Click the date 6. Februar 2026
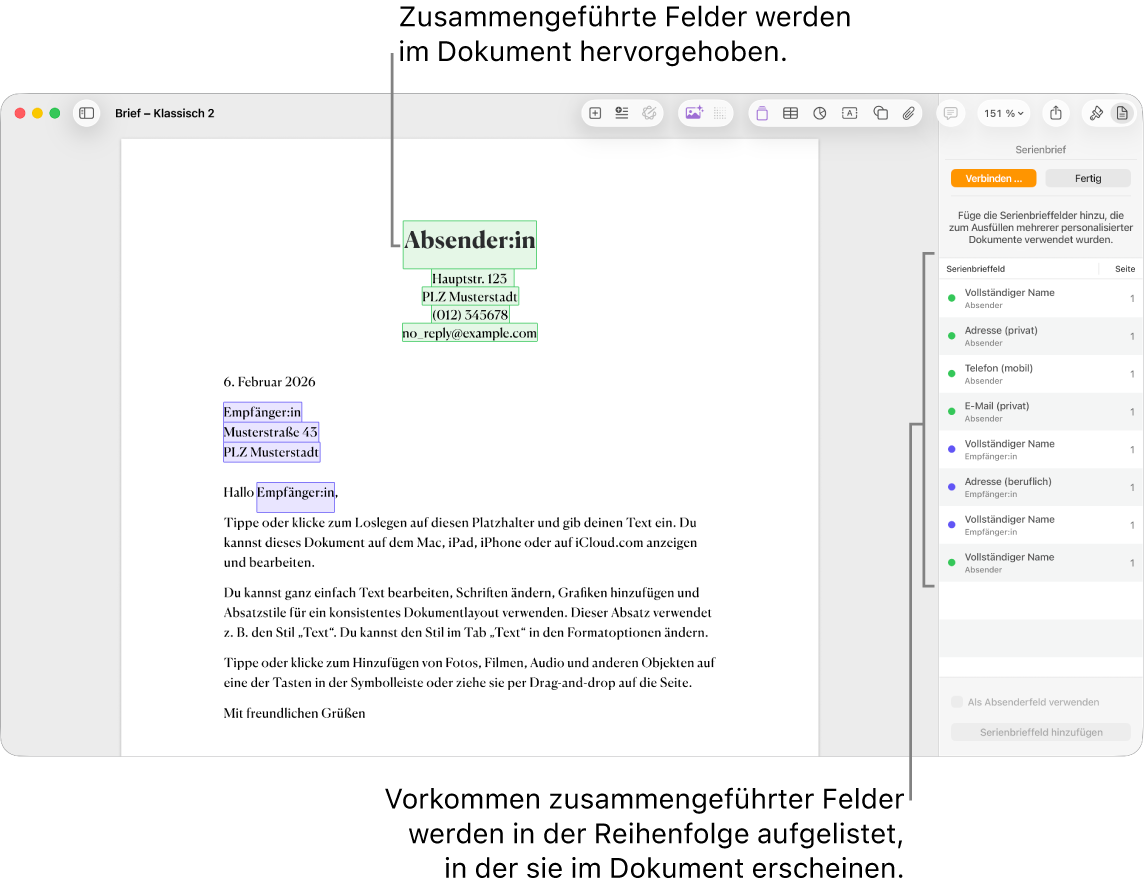Screen dimensions: 1144x891 point(269,382)
